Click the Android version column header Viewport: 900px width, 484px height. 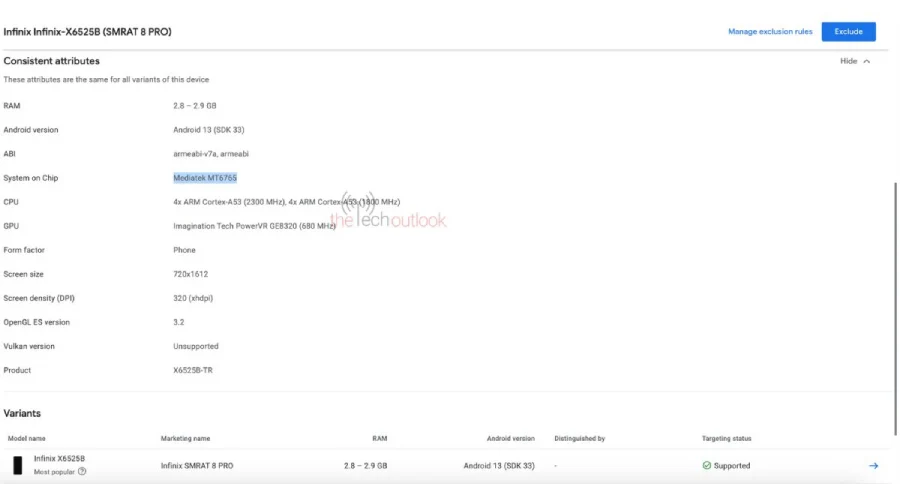(510, 438)
